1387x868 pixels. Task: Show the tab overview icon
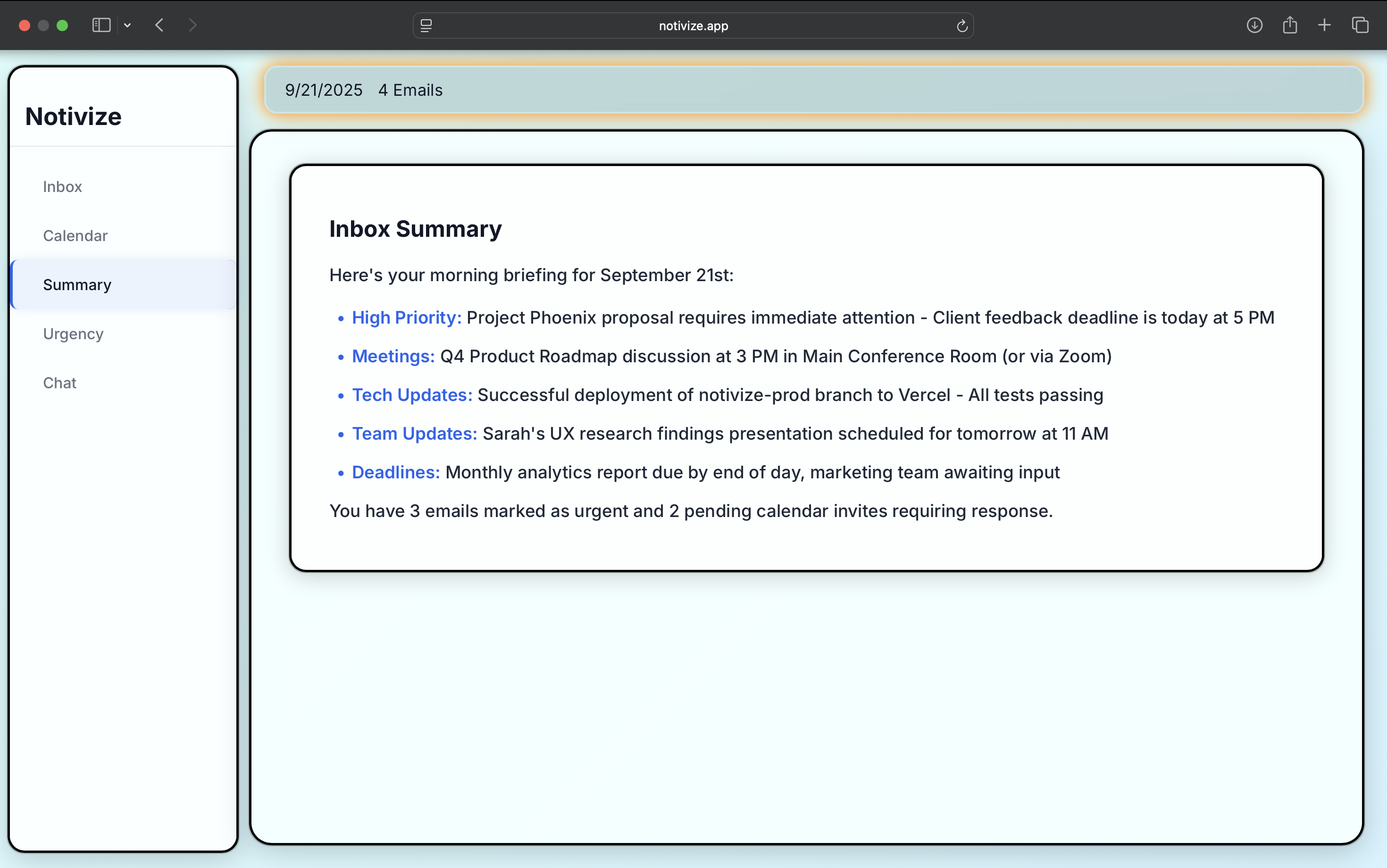click(x=1360, y=25)
